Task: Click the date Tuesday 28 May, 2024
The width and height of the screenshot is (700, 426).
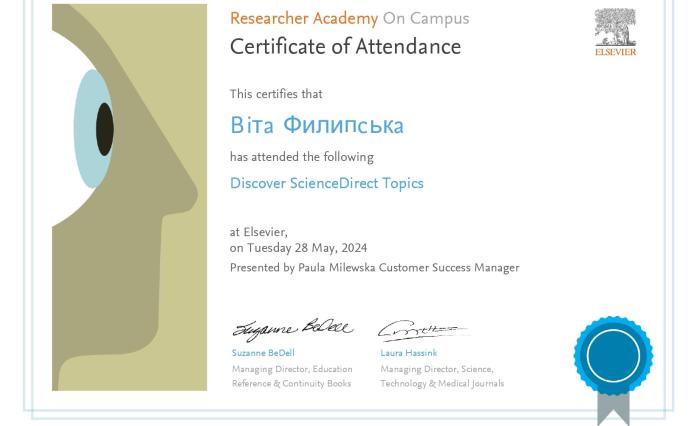Action: click(306, 248)
